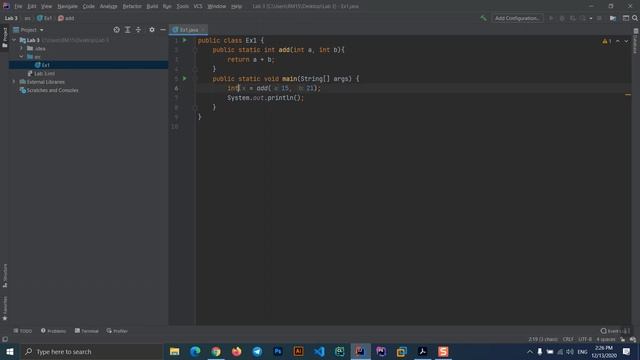Toggle the Structure side tool window tab

coord(4,276)
